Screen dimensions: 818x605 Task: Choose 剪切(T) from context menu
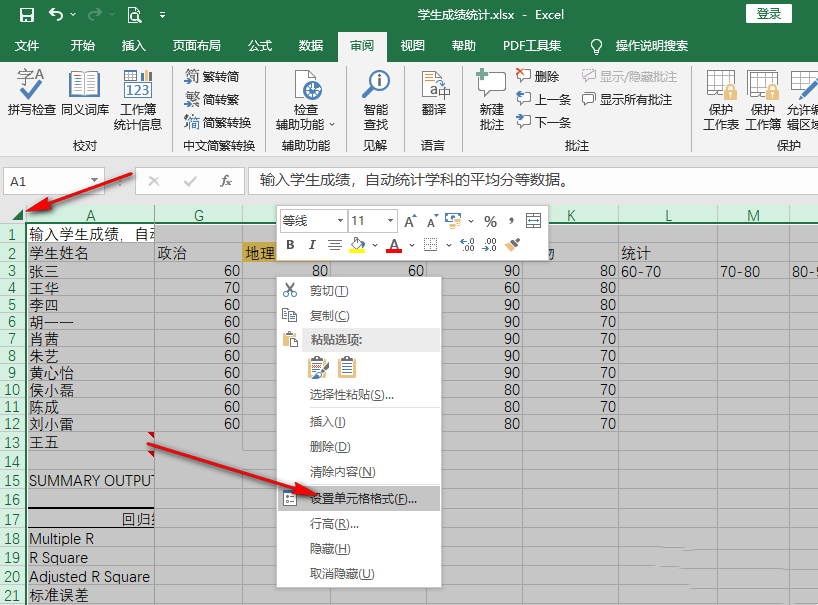pyautogui.click(x=359, y=291)
